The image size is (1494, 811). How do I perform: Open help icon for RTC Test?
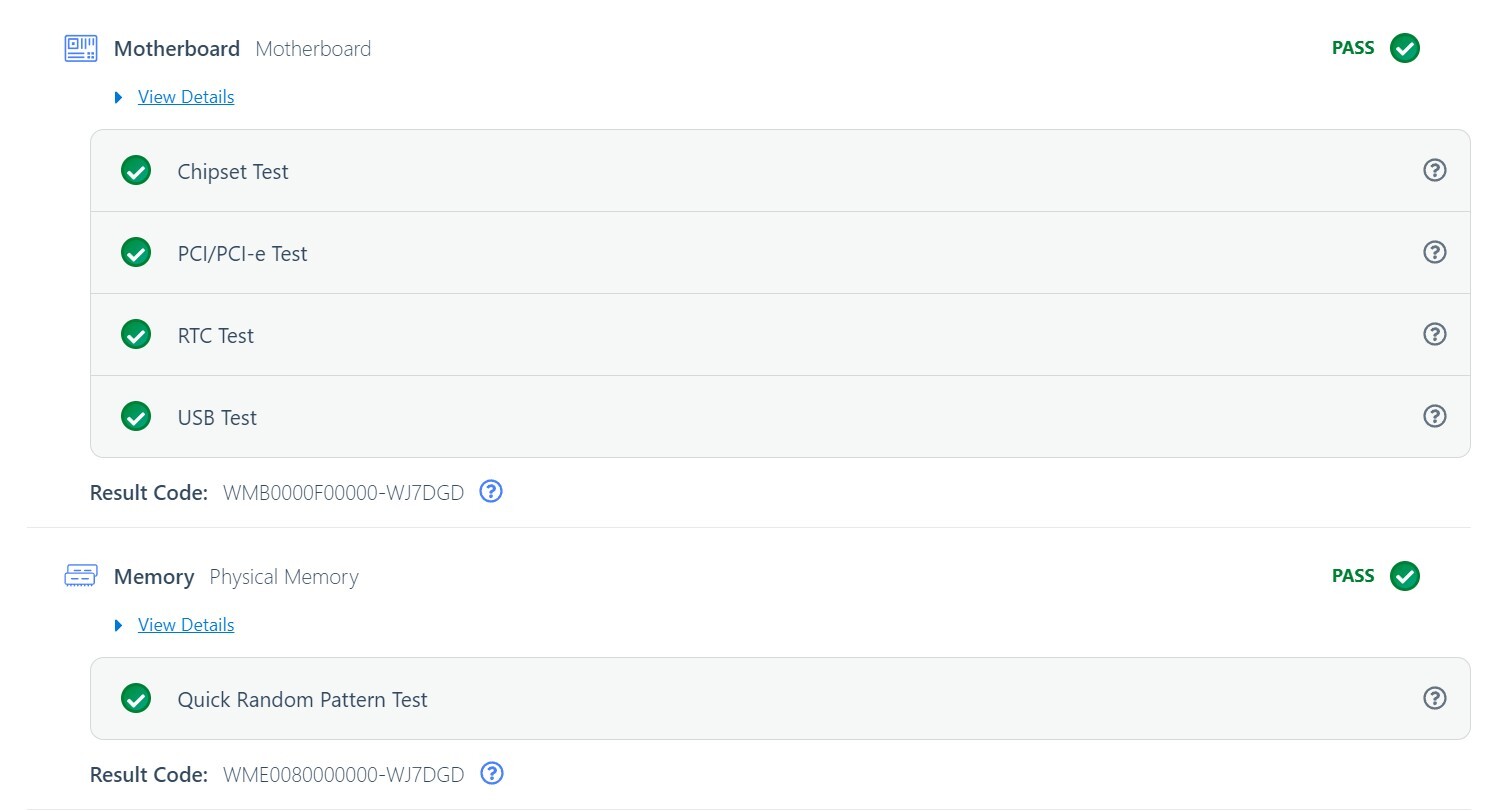point(1434,335)
